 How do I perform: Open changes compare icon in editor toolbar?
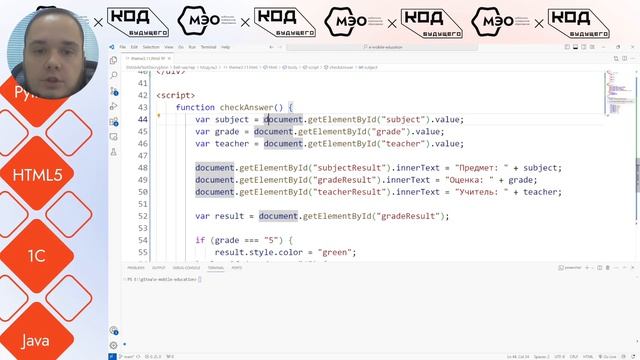pyautogui.click(x=616, y=58)
